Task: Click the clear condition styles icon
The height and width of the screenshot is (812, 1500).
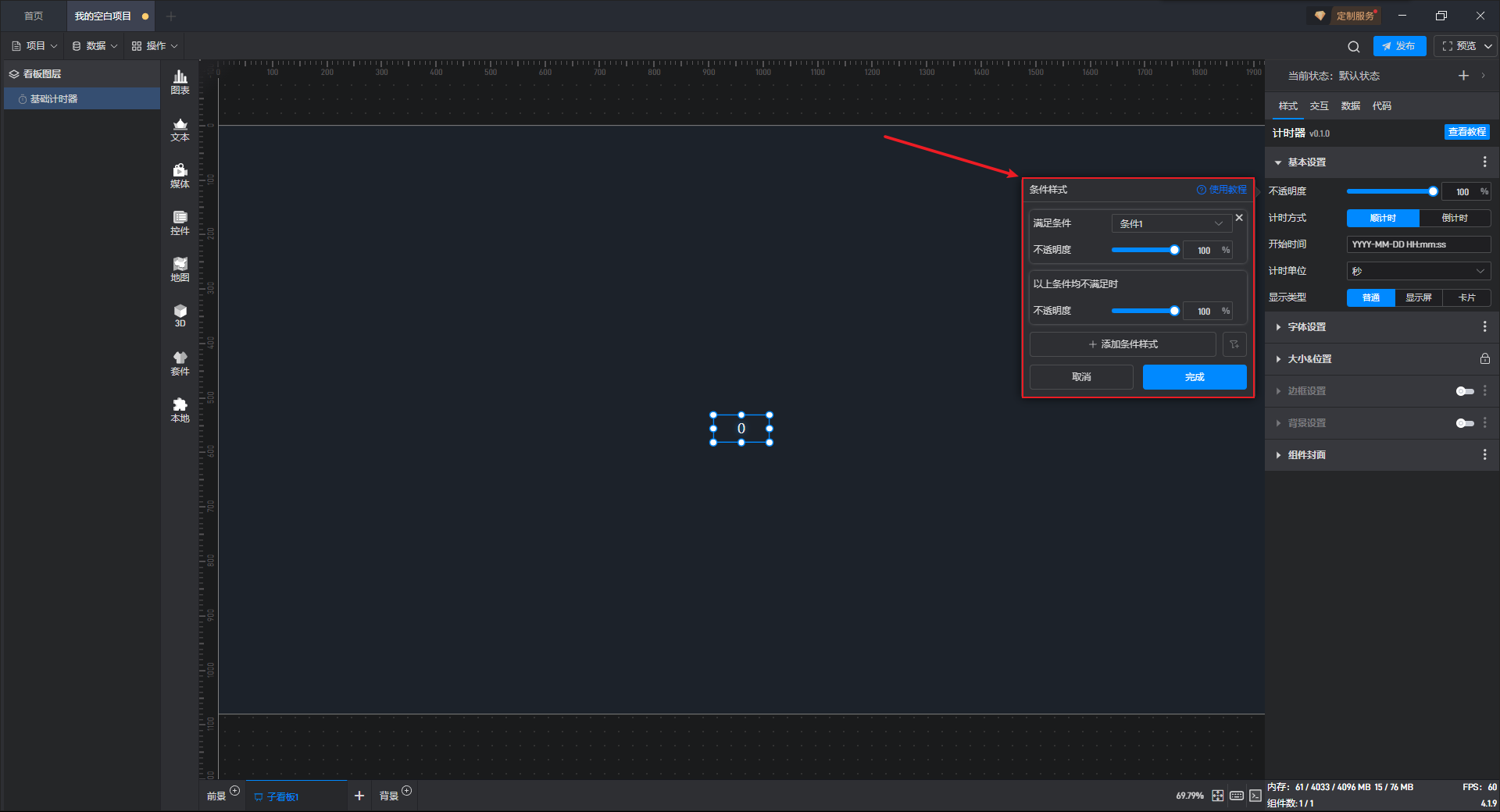Action: tap(1234, 344)
